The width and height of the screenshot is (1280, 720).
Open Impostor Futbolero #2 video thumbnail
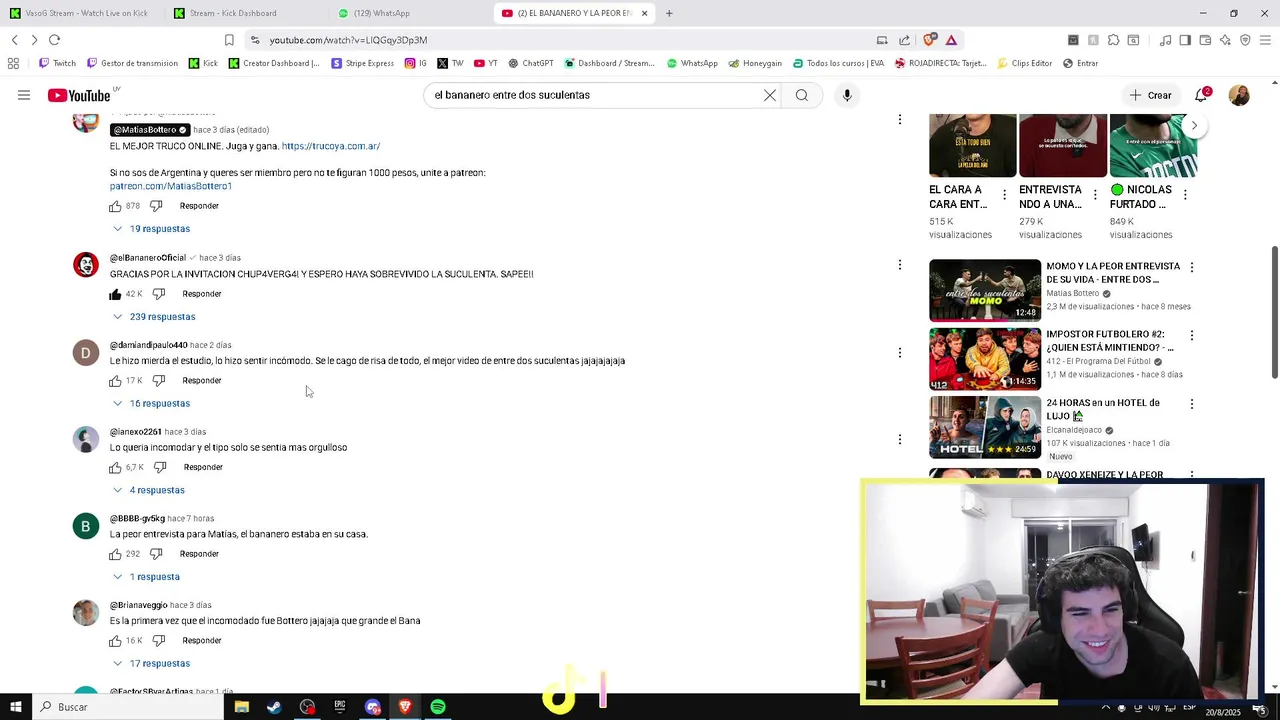coord(985,359)
